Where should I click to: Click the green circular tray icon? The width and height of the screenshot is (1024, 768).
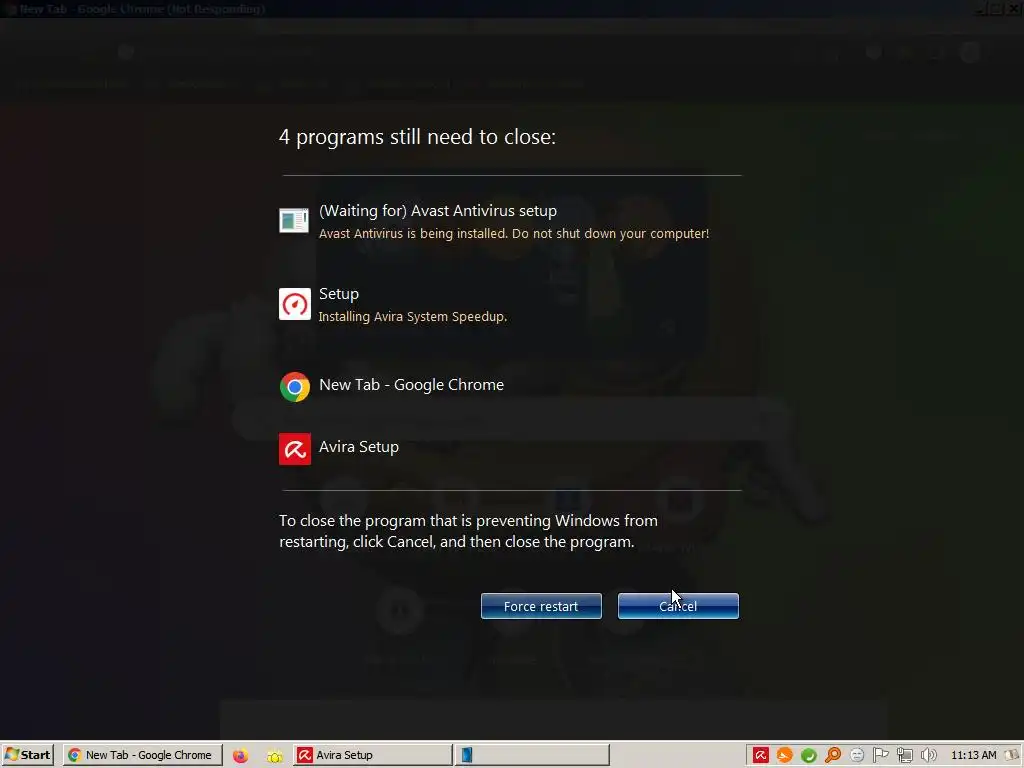tap(808, 755)
